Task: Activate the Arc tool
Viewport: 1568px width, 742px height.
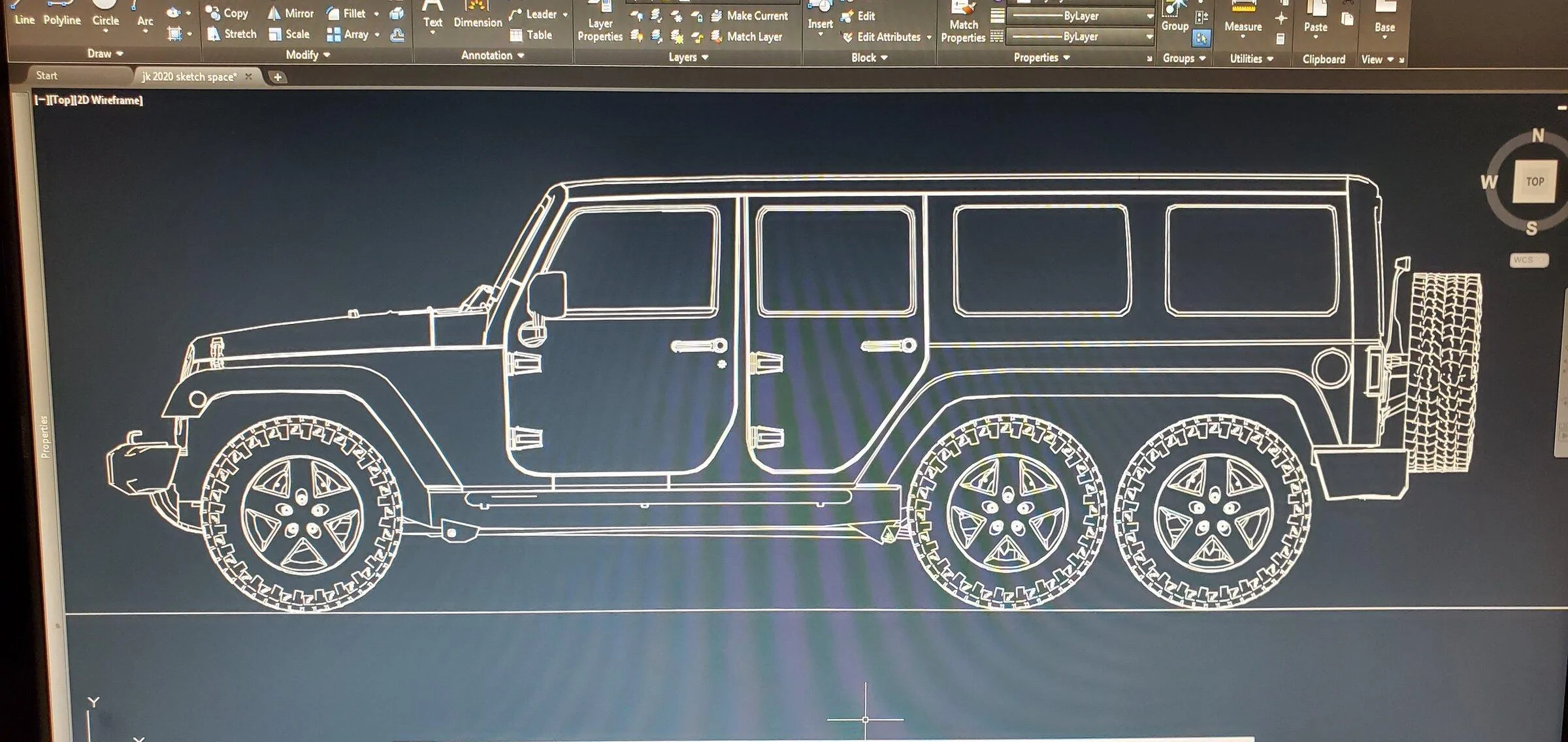Action: click(x=144, y=17)
